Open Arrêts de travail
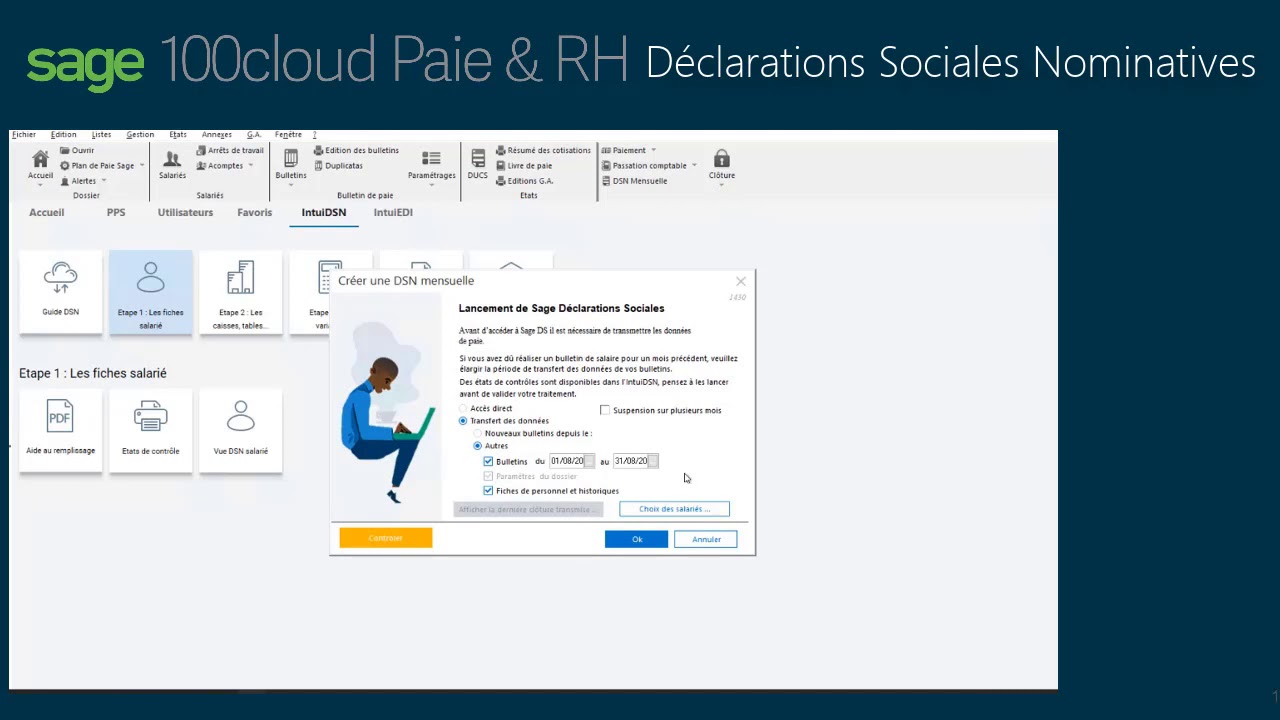1280x720 pixels. [x=230, y=150]
